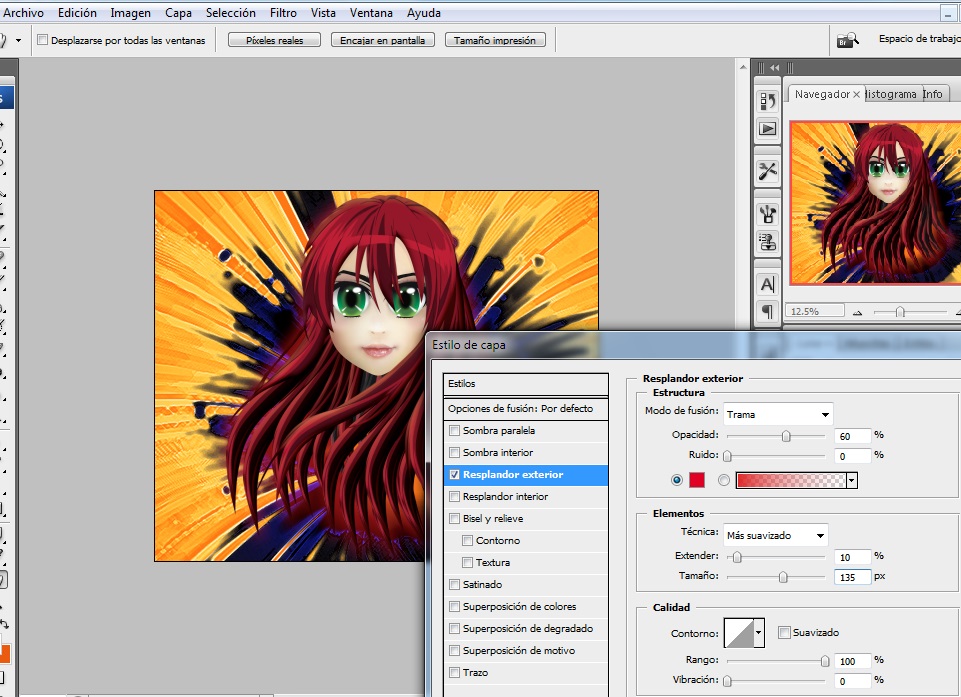Screen dimensions: 961x697
Task: Expand the Técnica dropdown showing Más suavizado
Action: 775,535
